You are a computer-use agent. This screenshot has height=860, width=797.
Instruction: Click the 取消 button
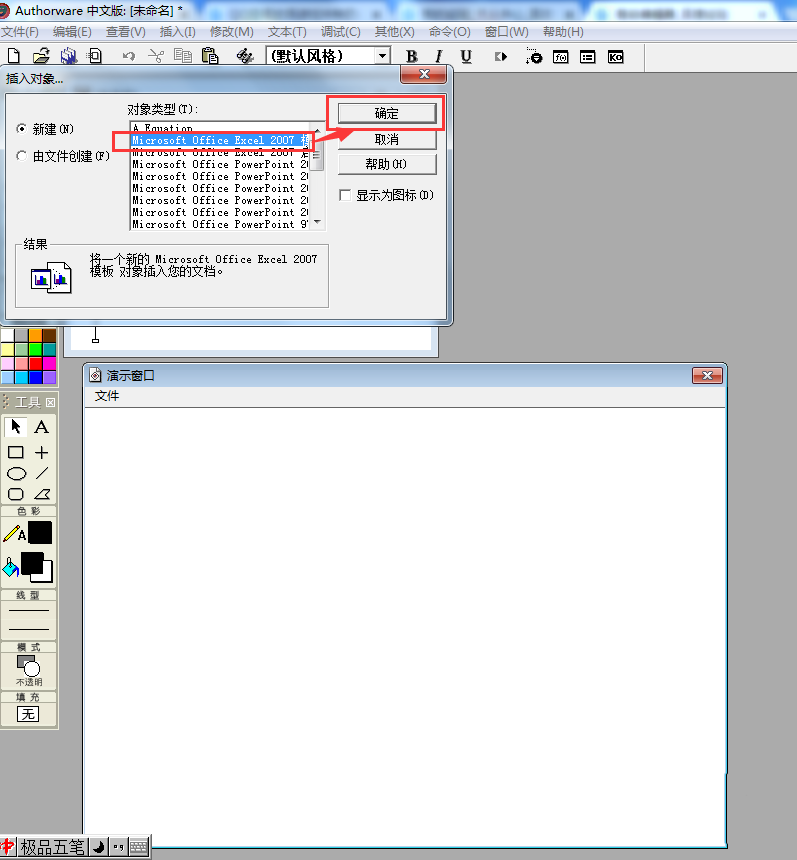coord(387,140)
